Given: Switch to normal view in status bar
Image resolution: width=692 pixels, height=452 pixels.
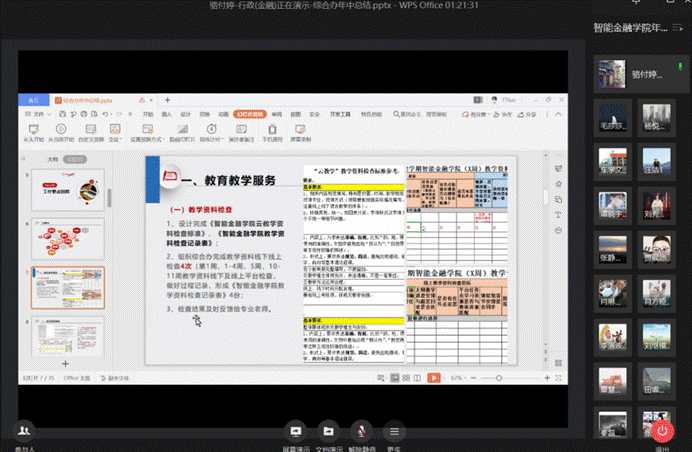Looking at the screenshot, I should (395, 378).
